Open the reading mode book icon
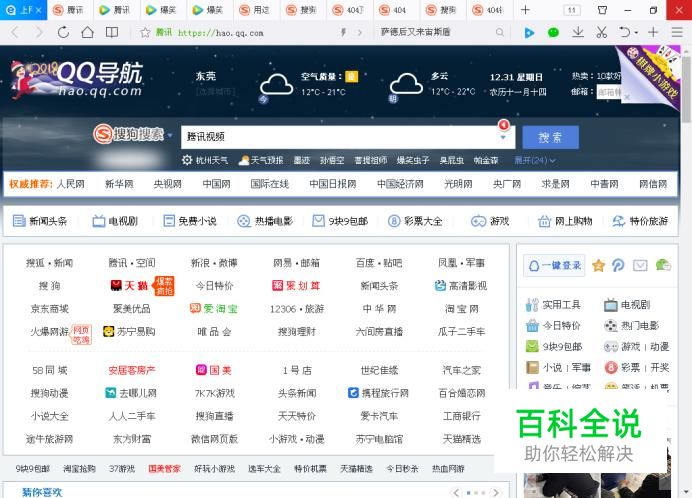This screenshot has height=498, width=692. [112, 32]
